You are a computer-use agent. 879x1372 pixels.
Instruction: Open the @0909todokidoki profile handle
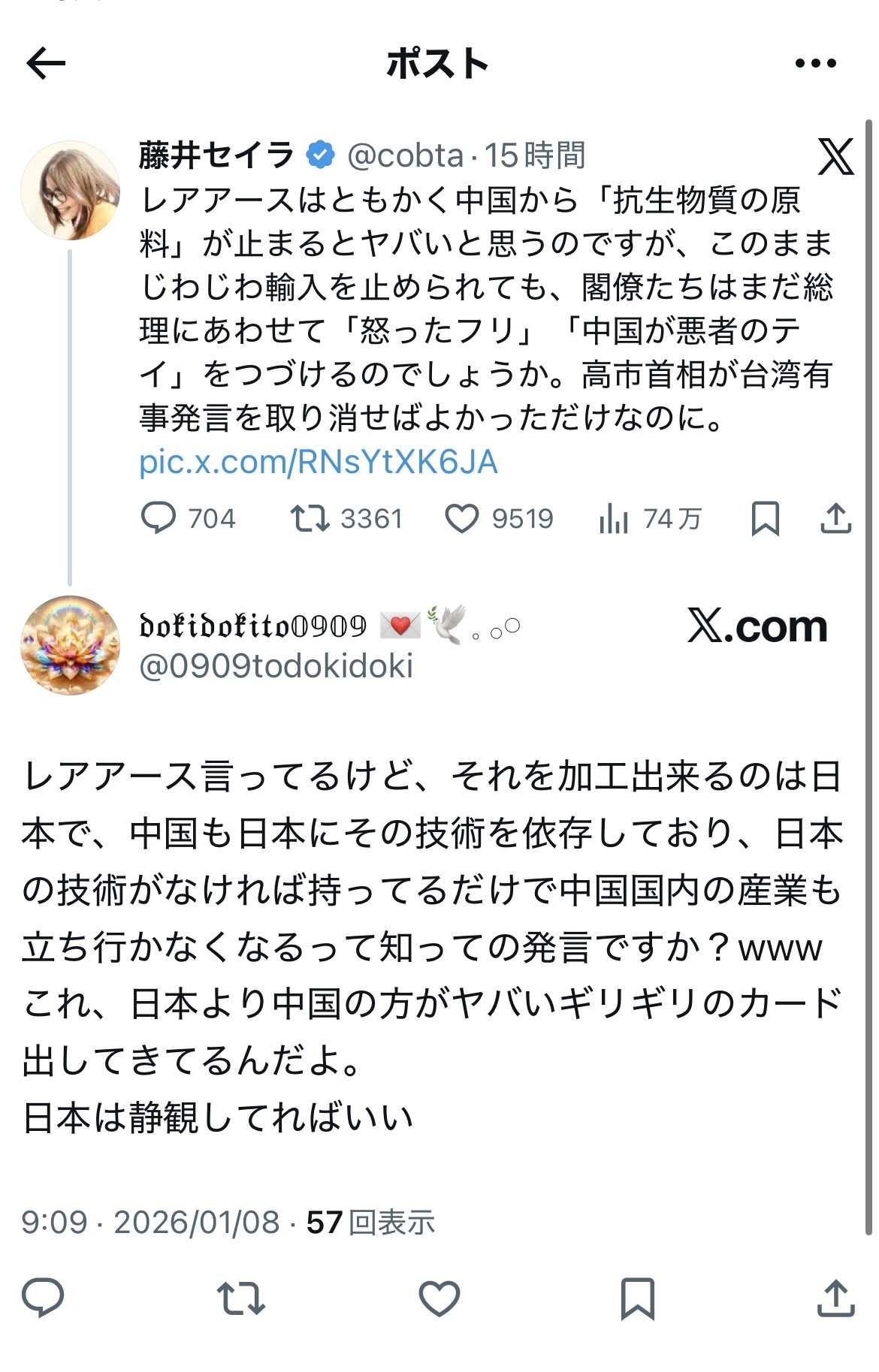(x=276, y=665)
